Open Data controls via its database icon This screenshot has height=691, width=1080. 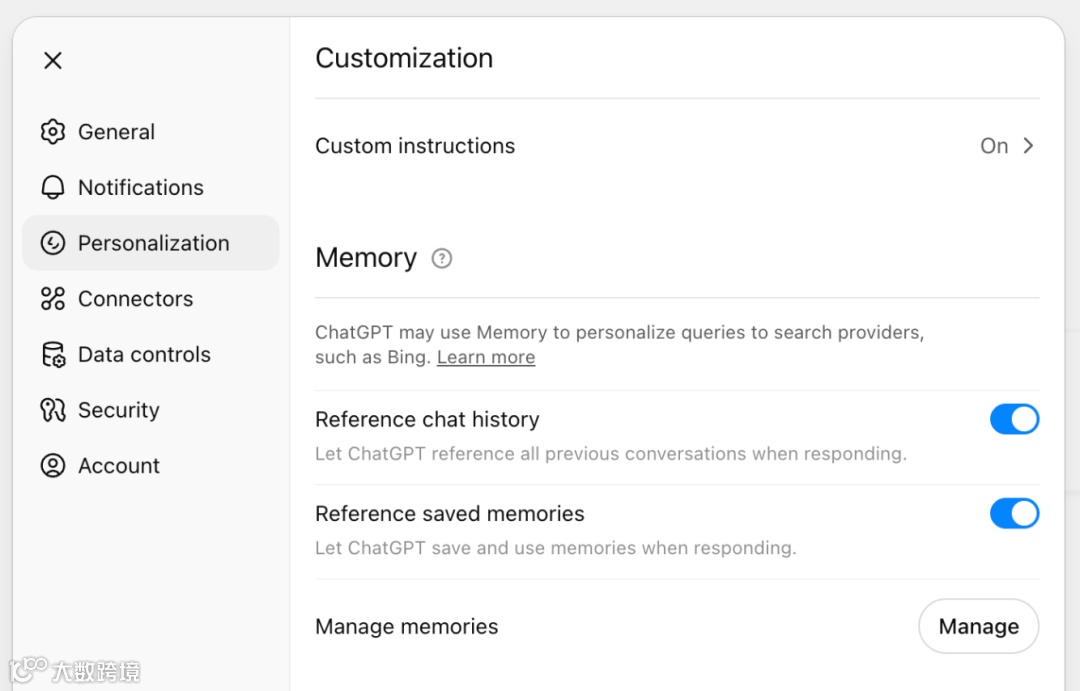pyautogui.click(x=52, y=354)
